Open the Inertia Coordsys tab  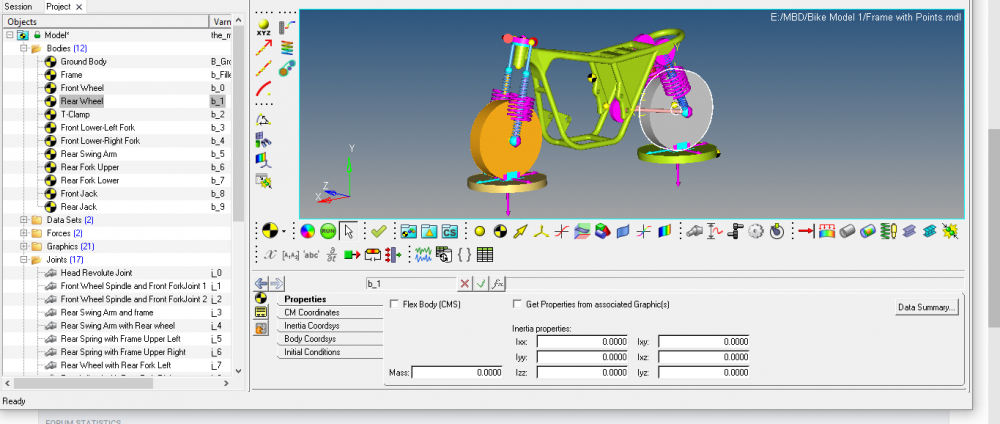pos(330,326)
